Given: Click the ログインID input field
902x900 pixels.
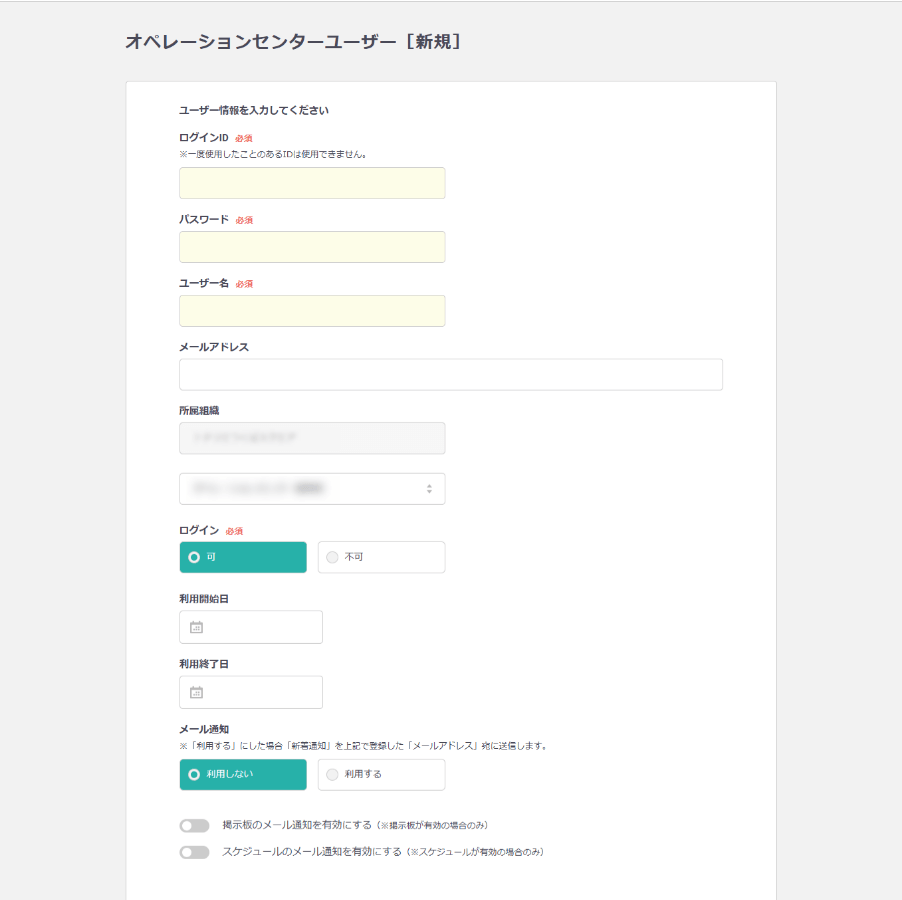Looking at the screenshot, I should pos(312,183).
